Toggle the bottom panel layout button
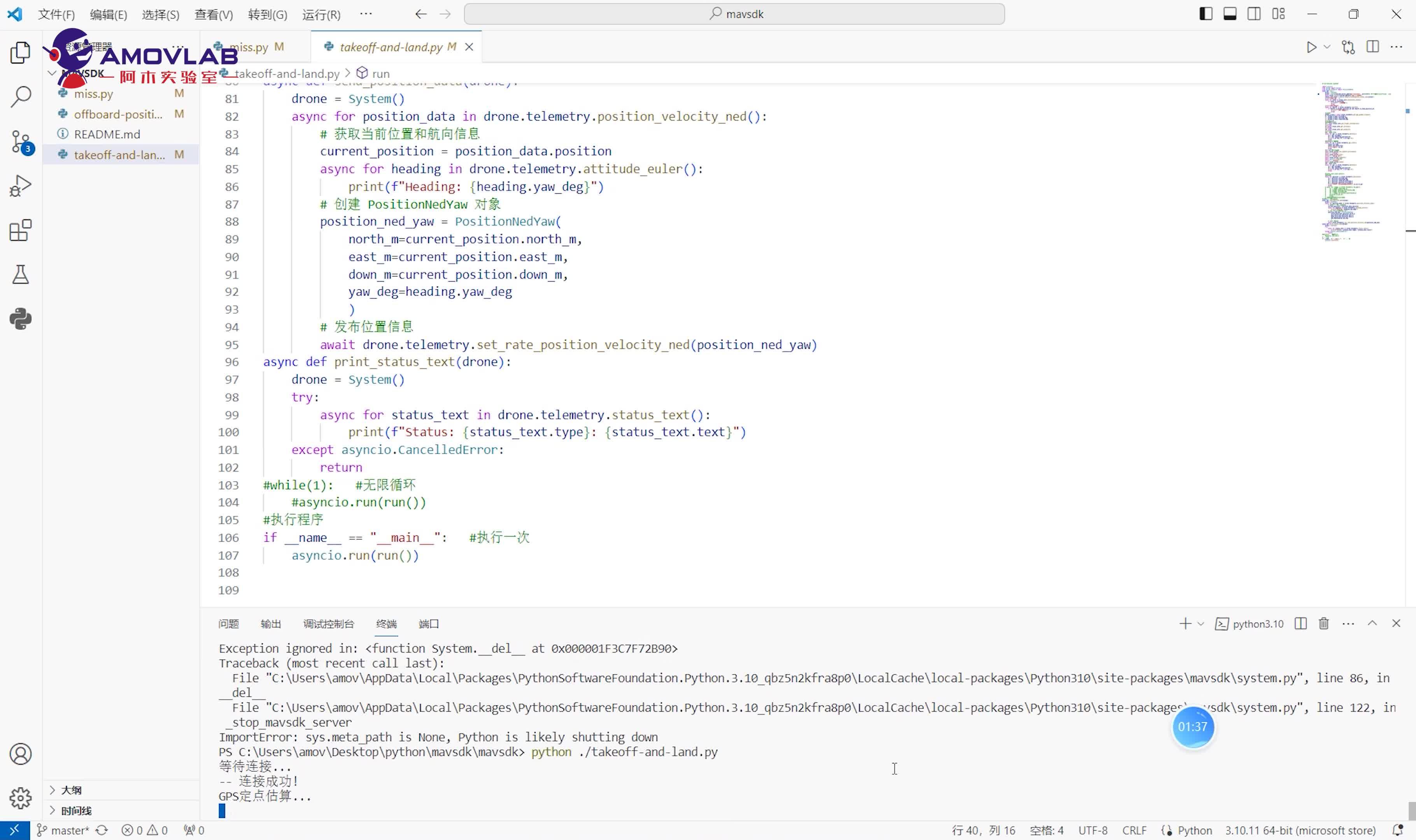 pyautogui.click(x=1230, y=14)
